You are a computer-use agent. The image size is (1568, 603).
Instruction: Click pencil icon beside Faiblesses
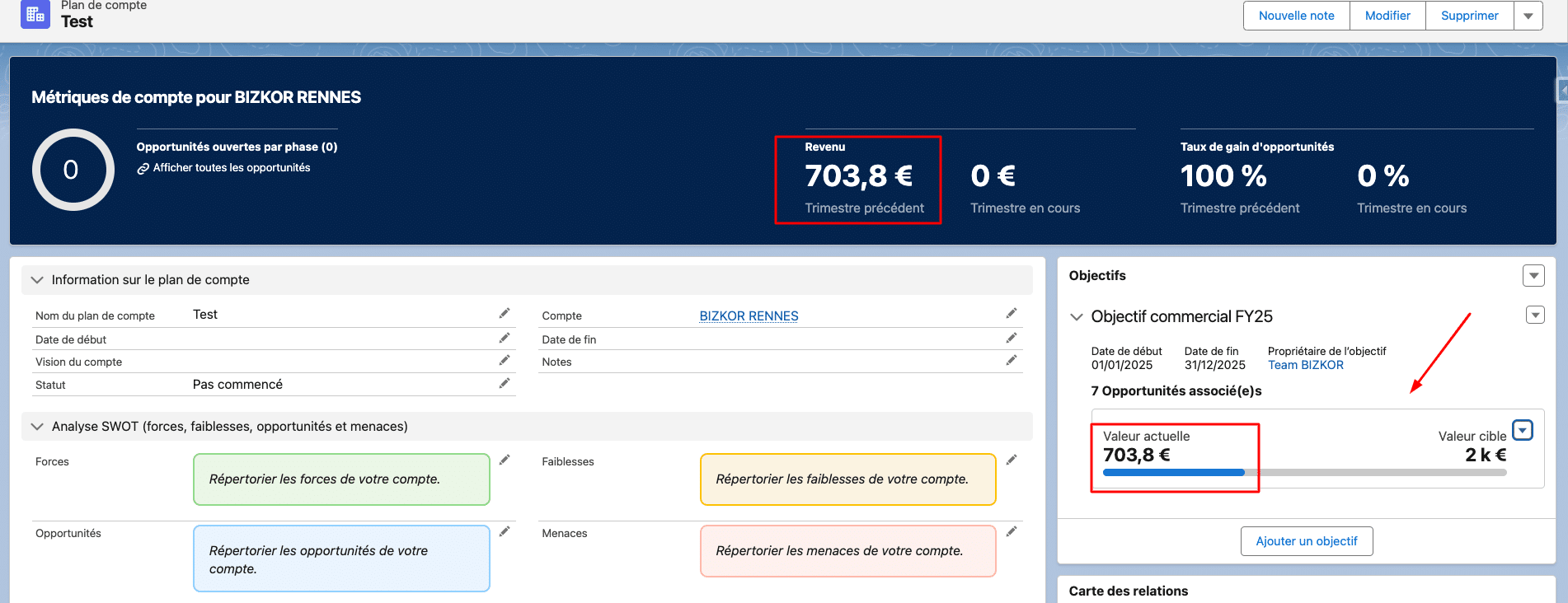tap(1012, 460)
